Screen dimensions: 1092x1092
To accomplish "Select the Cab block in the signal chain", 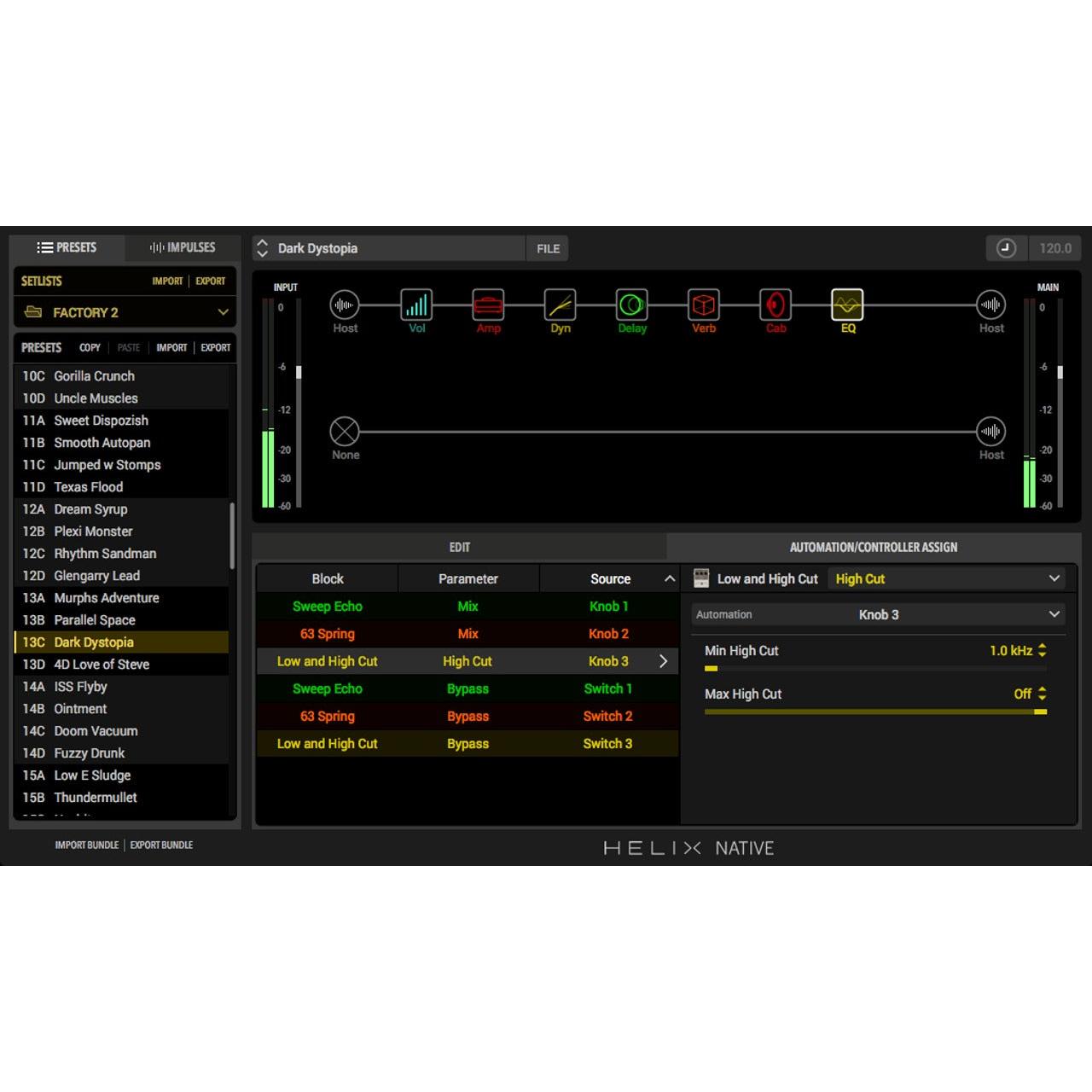I will click(x=775, y=305).
